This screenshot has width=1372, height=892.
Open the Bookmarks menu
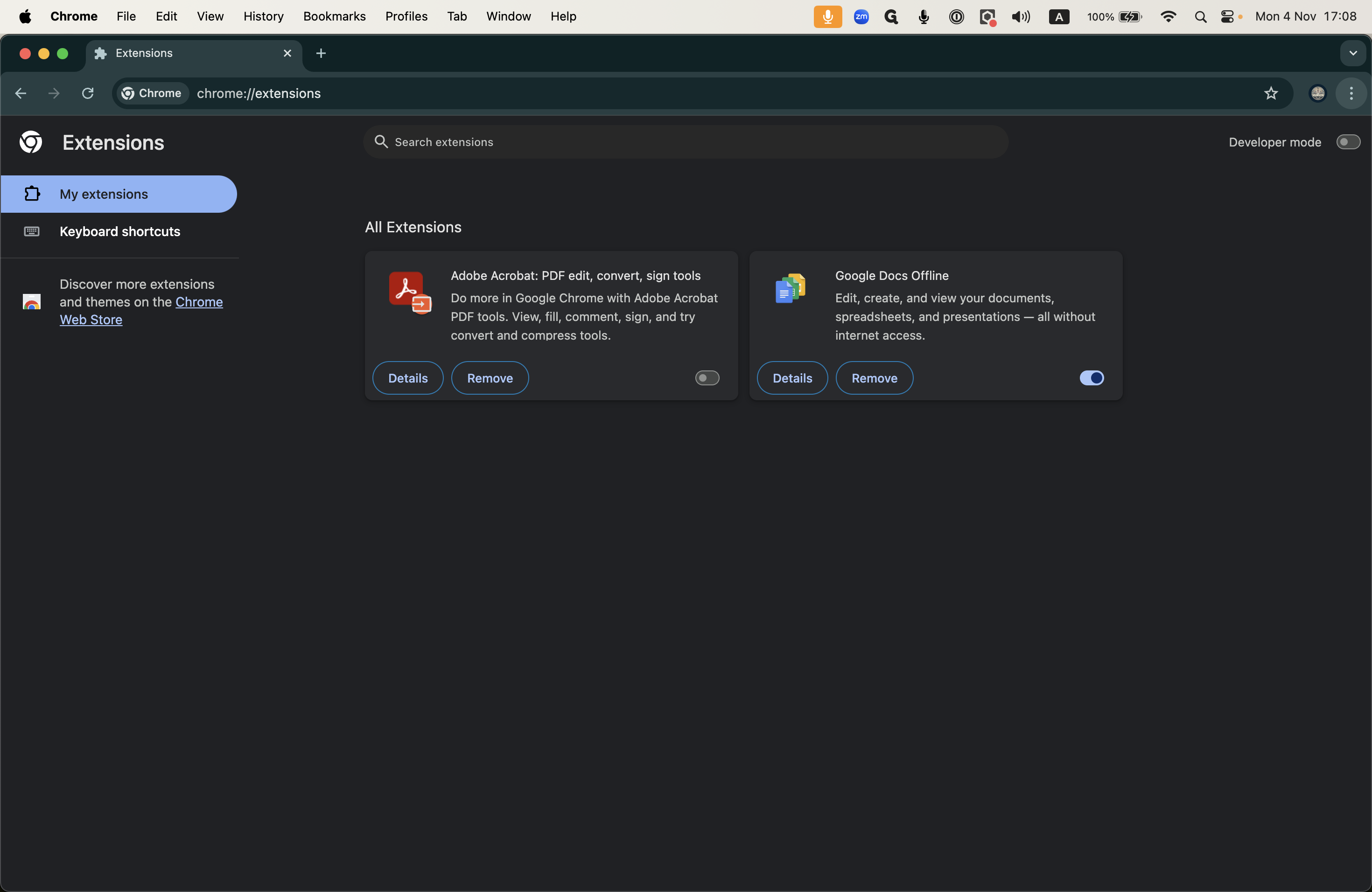point(334,17)
